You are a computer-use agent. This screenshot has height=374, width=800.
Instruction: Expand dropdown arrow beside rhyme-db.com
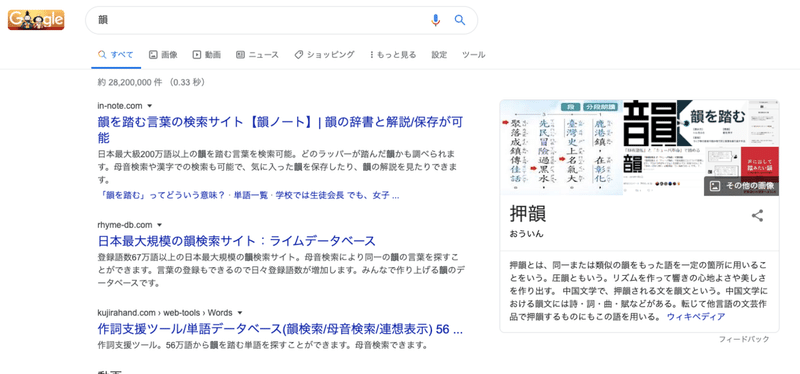pos(160,225)
